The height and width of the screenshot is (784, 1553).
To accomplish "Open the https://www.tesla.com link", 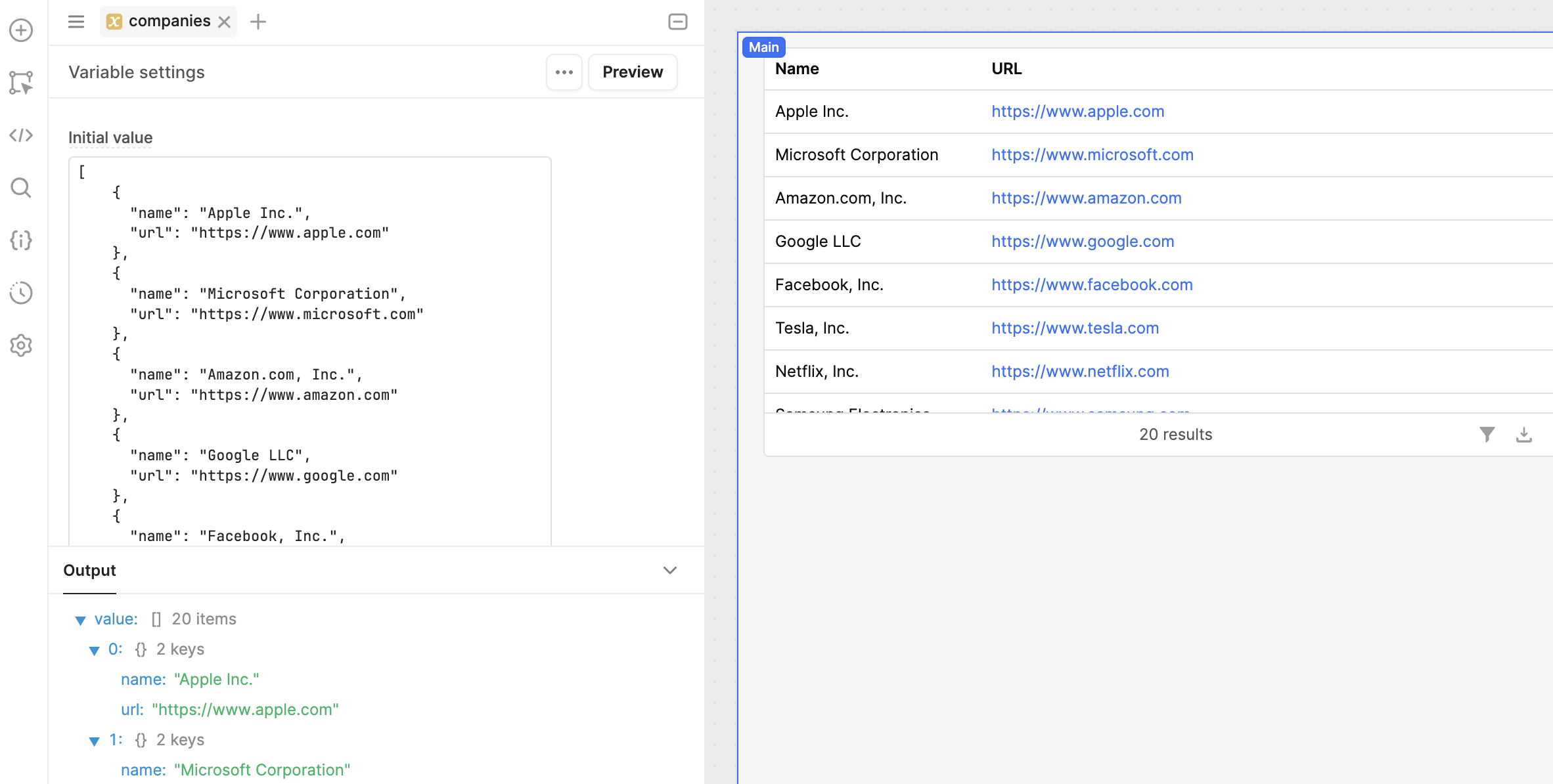I will [x=1075, y=328].
